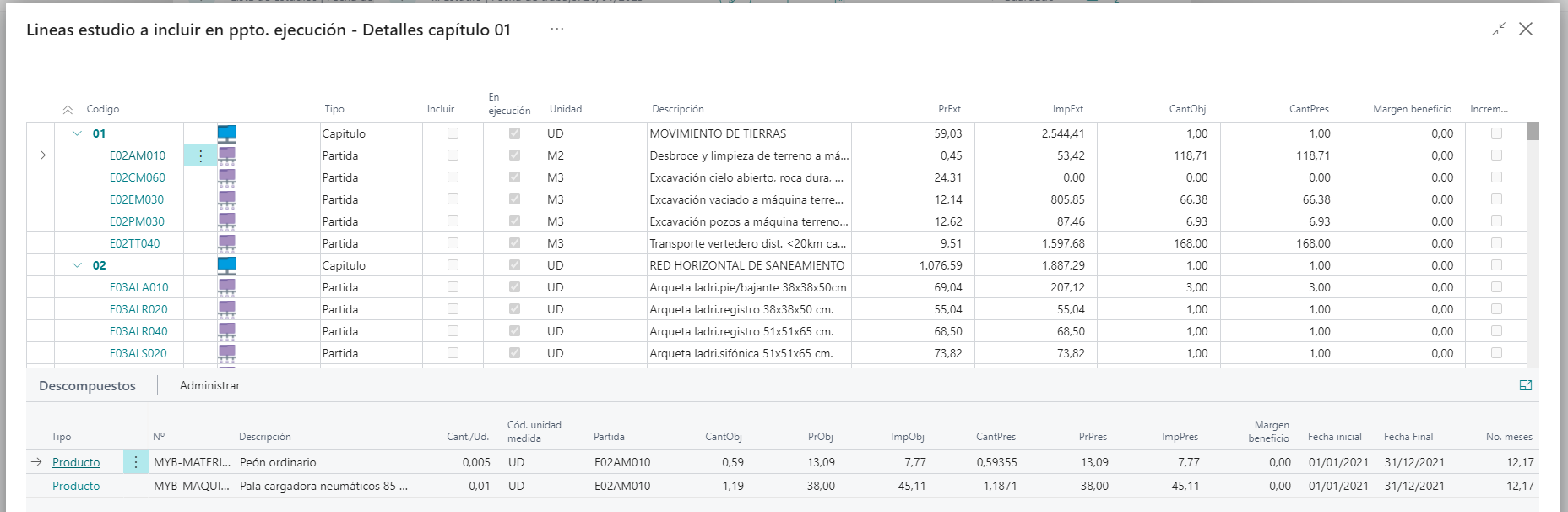Click the purple partida icon for E03ALR040

(227, 331)
